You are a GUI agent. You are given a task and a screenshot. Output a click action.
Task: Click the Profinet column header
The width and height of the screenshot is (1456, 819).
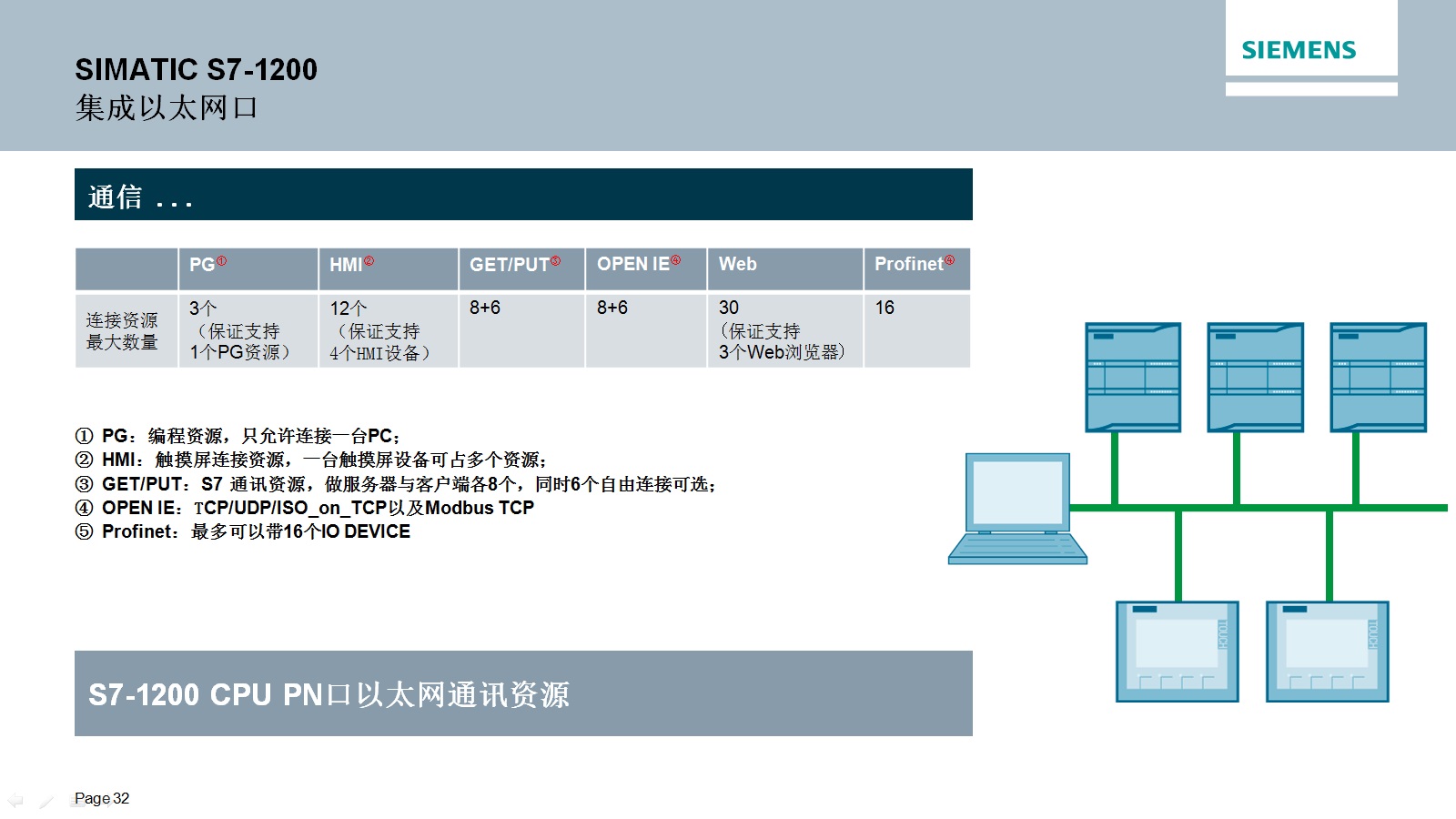(917, 269)
